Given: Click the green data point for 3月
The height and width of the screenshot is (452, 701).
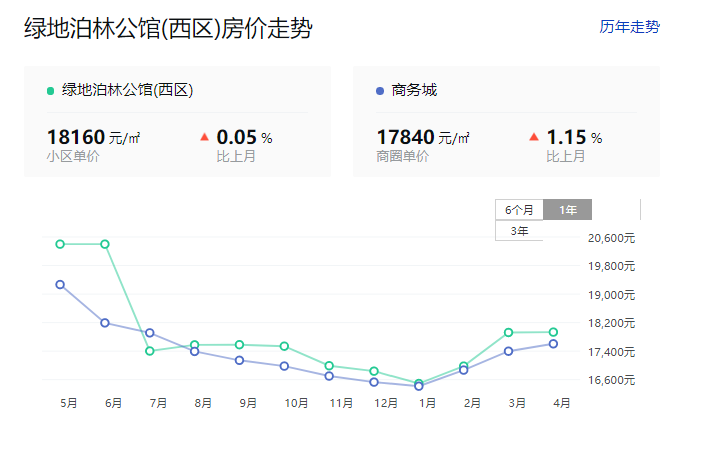Looking at the screenshot, I should click(508, 333).
